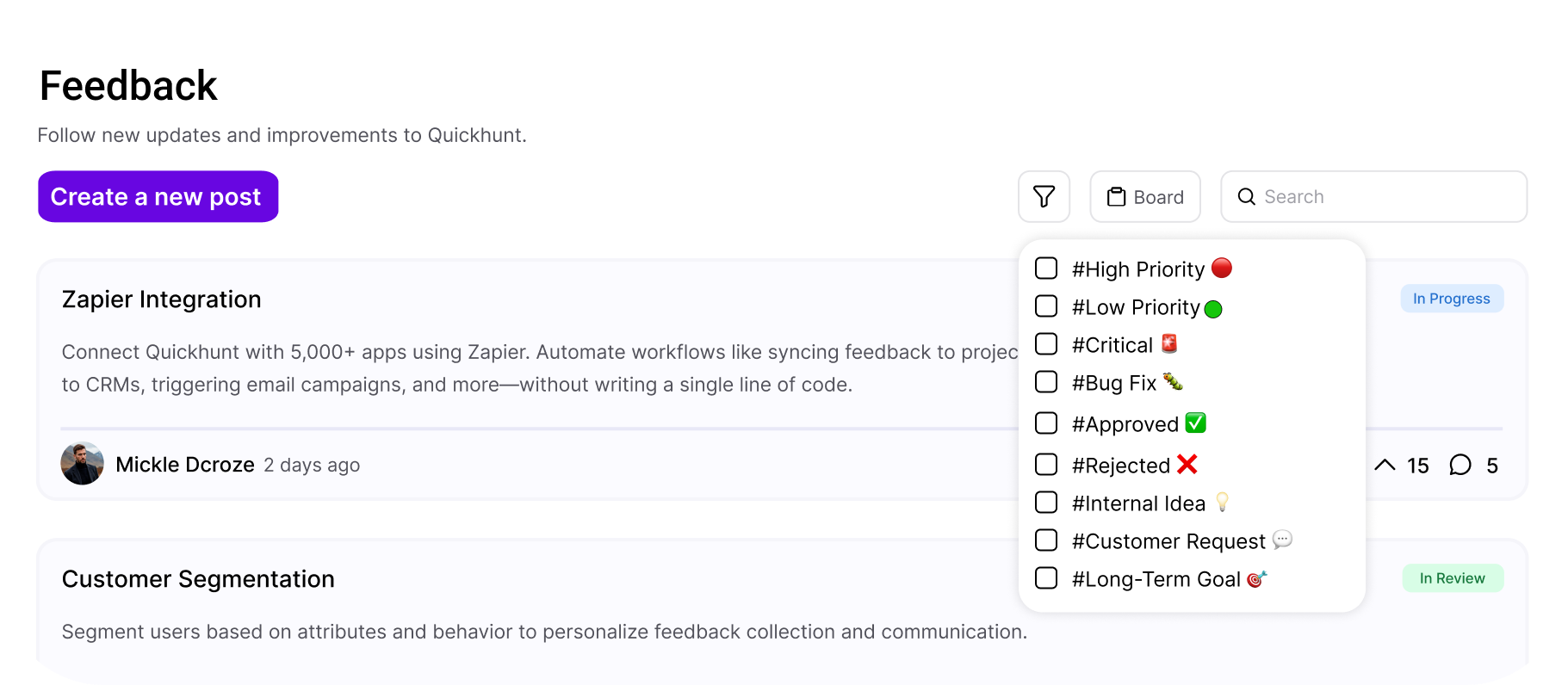Tick the #Critical checkbox

coord(1046,344)
